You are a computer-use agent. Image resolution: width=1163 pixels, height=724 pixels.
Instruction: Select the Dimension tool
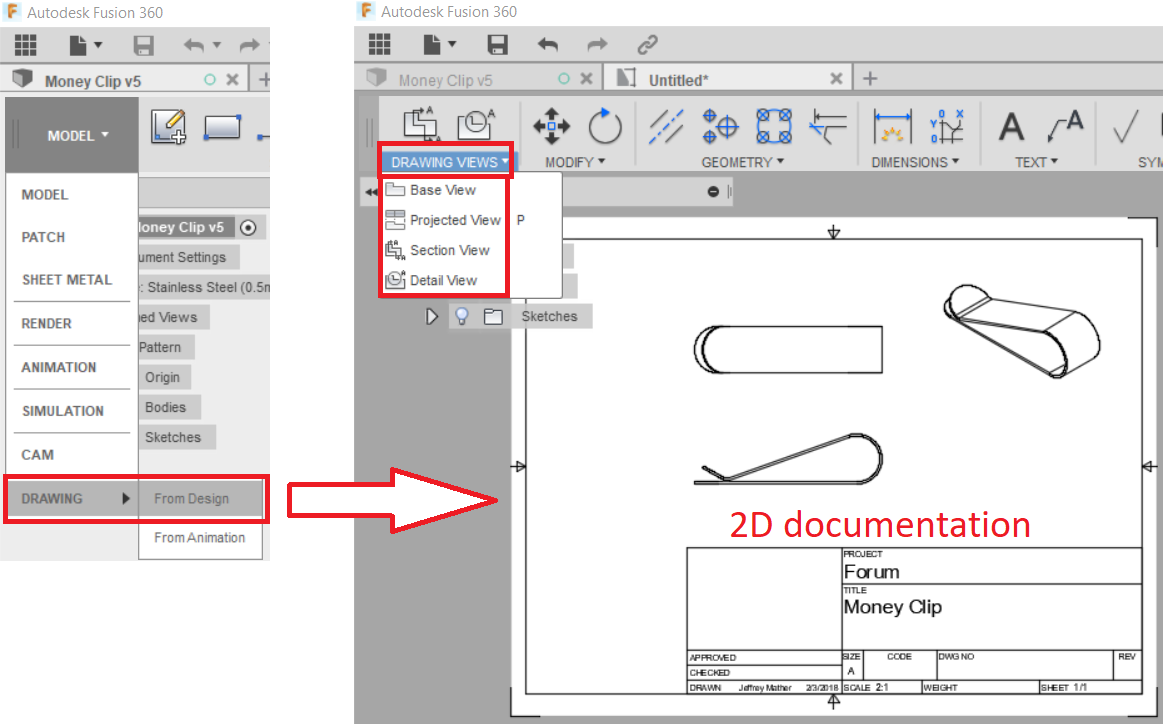click(892, 127)
